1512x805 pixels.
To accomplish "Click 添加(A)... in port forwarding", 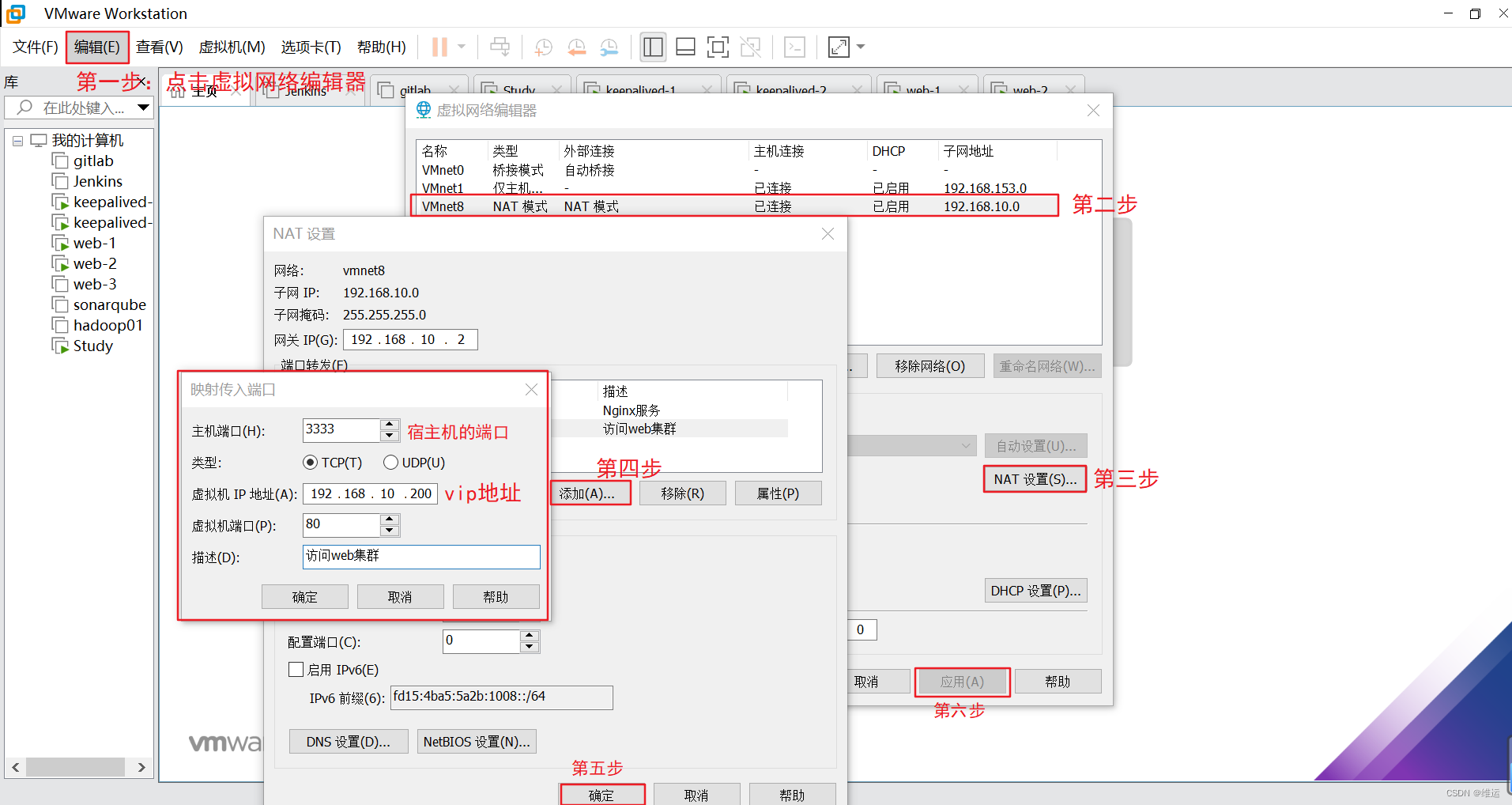I will tap(590, 493).
